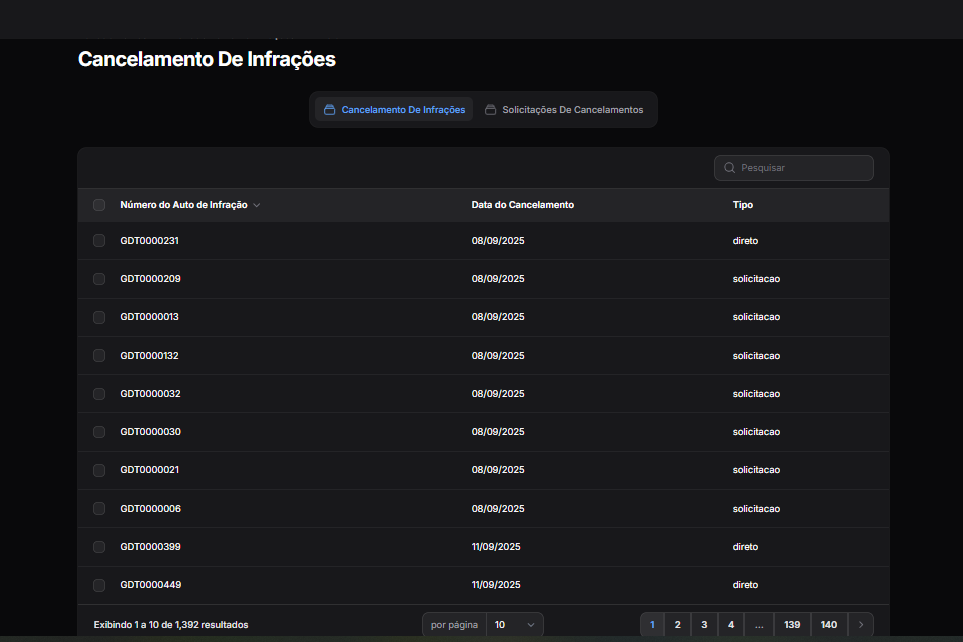Go to page 2
Image resolution: width=963 pixels, height=642 pixels.
click(x=677, y=625)
